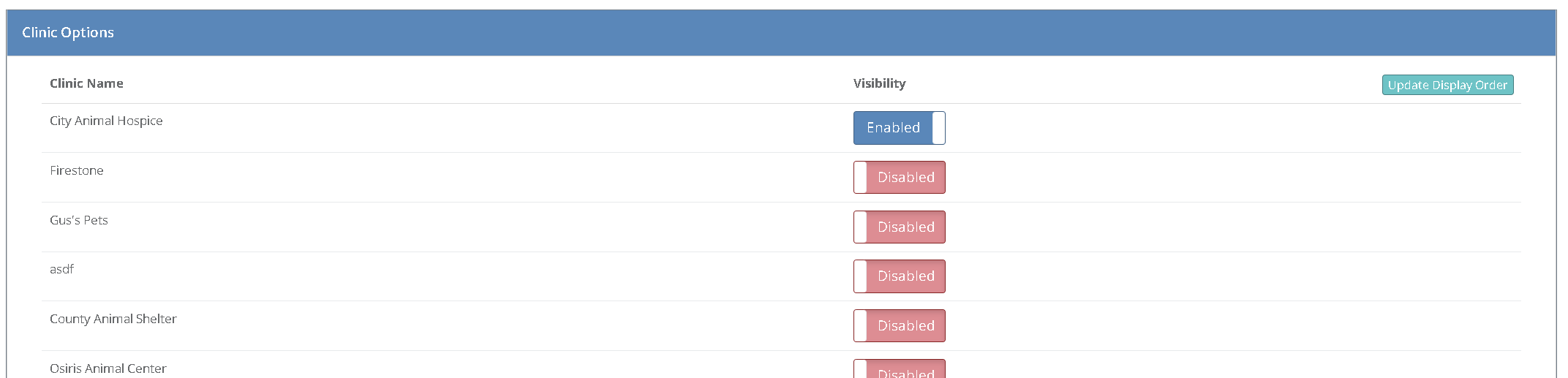Switch the asdf clinic to enabled
The height and width of the screenshot is (378, 1568).
pyautogui.click(x=899, y=276)
